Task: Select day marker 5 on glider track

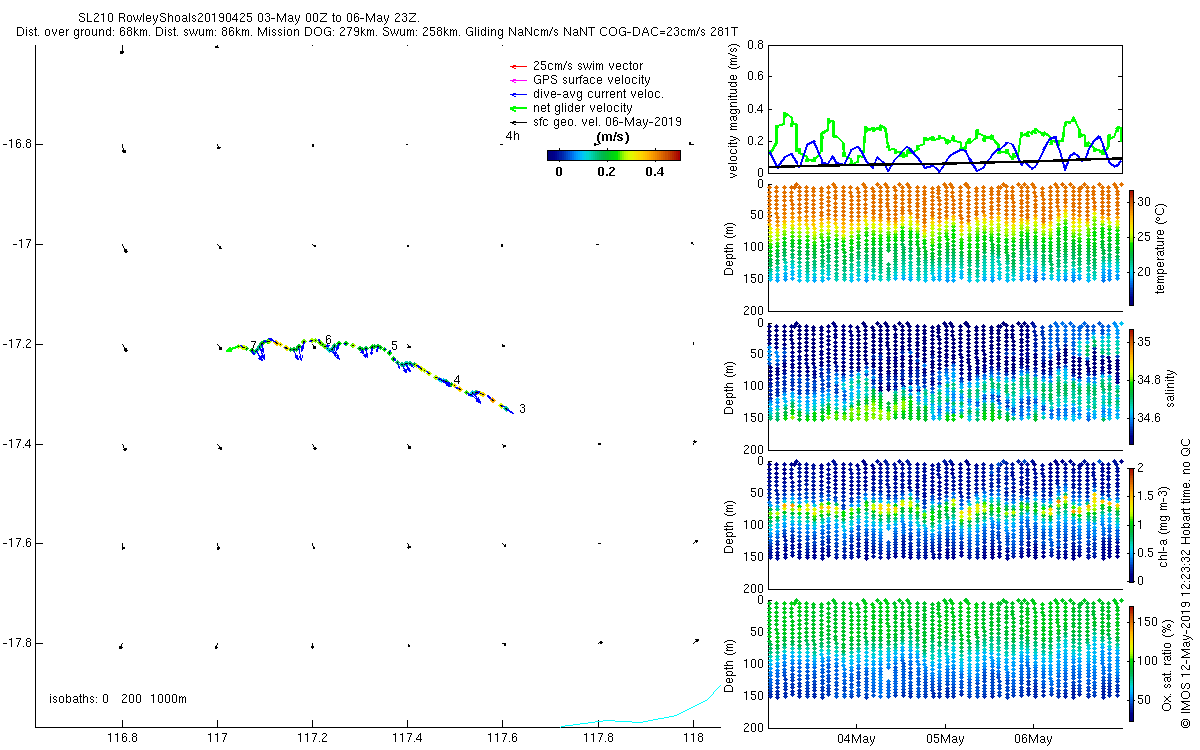Action: click(x=394, y=345)
